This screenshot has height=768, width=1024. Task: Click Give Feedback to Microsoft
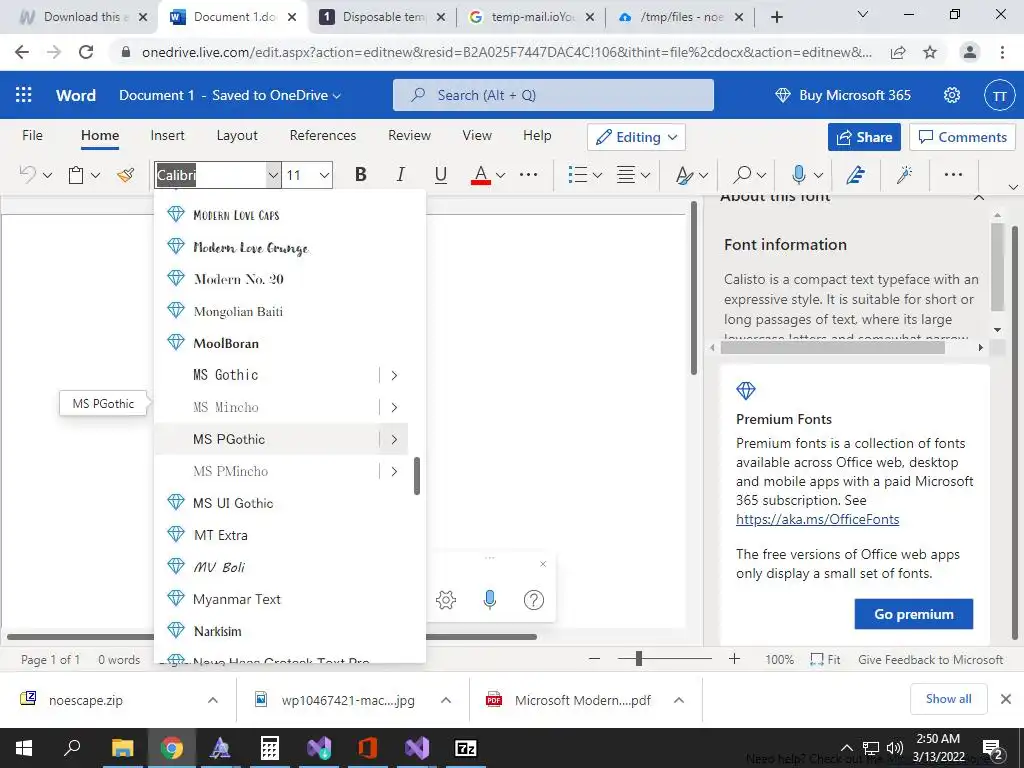tap(930, 660)
